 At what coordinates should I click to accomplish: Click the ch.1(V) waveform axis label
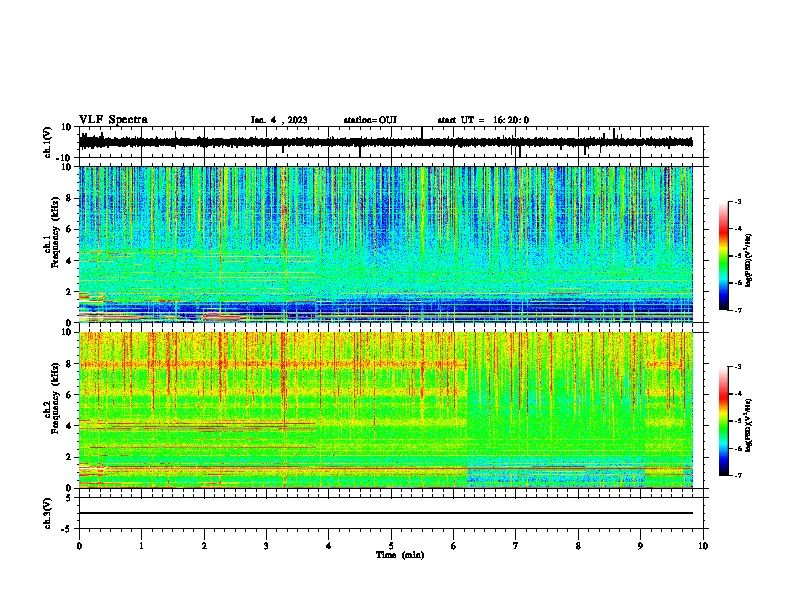coord(48,142)
